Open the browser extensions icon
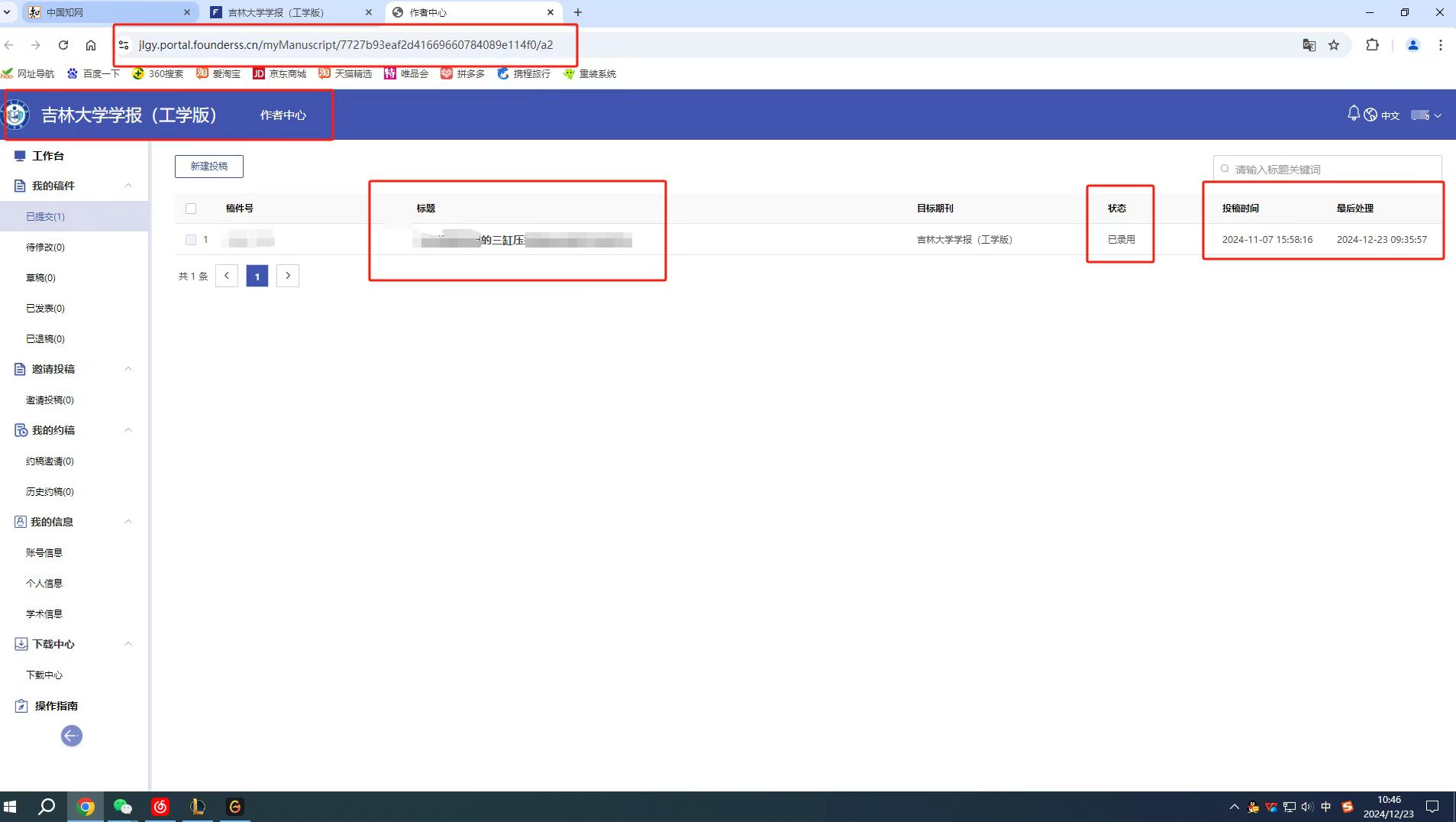 pyautogui.click(x=1373, y=45)
